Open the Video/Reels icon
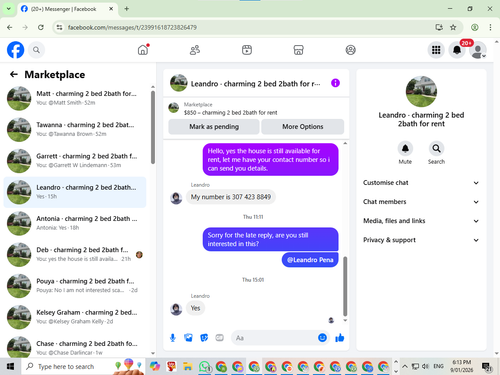 247,50
